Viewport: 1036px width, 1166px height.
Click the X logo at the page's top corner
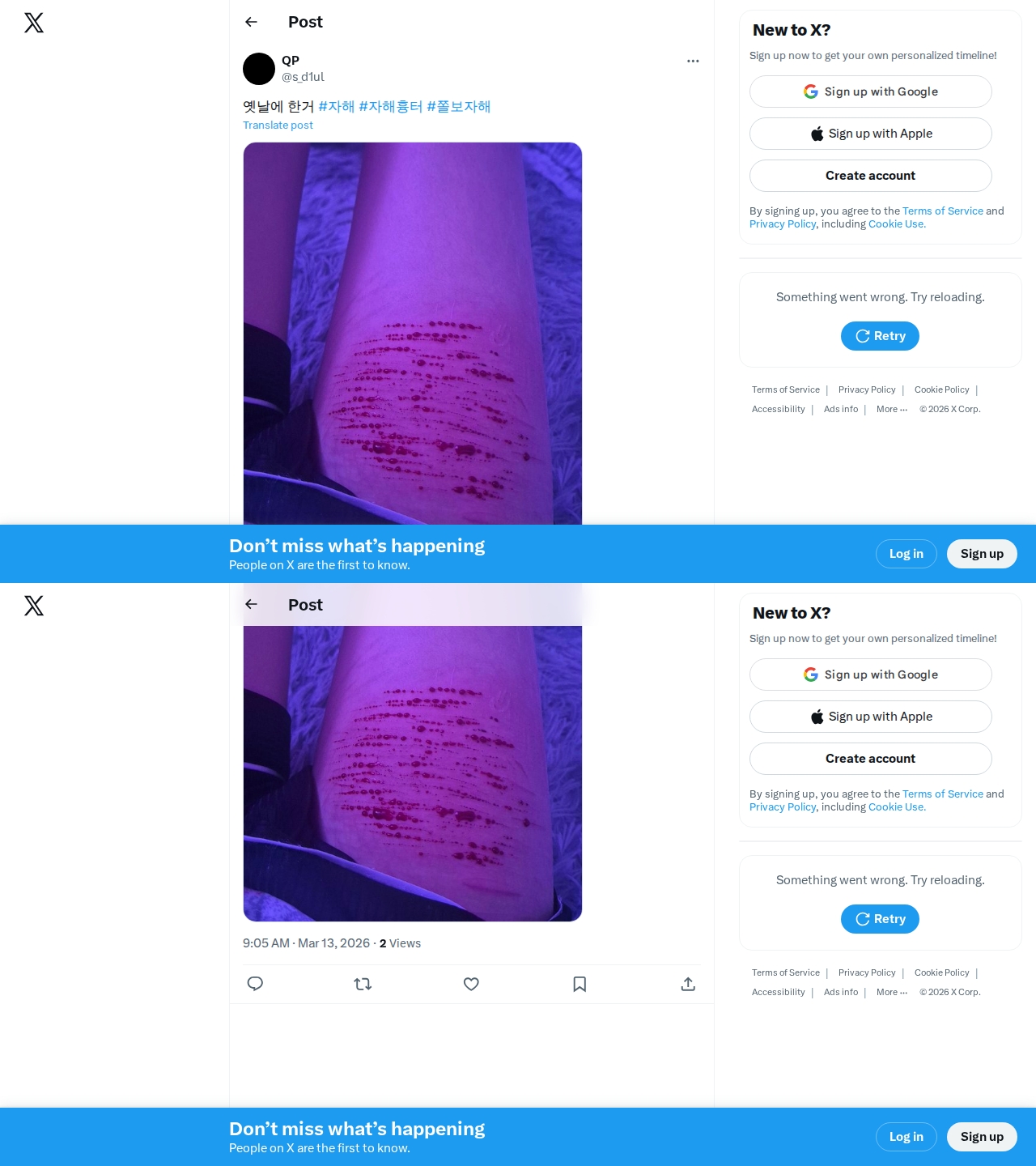pyautogui.click(x=34, y=23)
